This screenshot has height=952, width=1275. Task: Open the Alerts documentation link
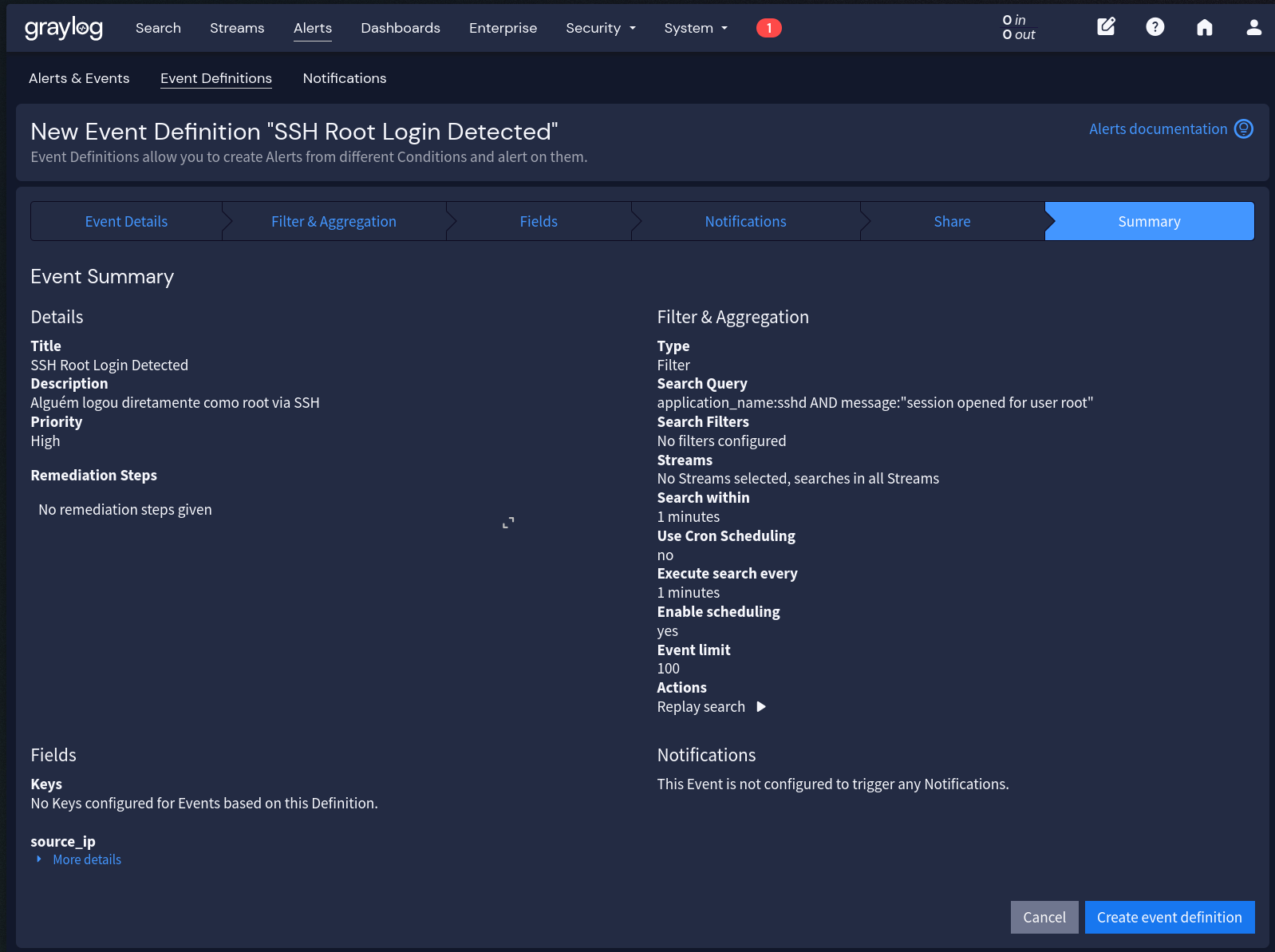click(x=1158, y=129)
